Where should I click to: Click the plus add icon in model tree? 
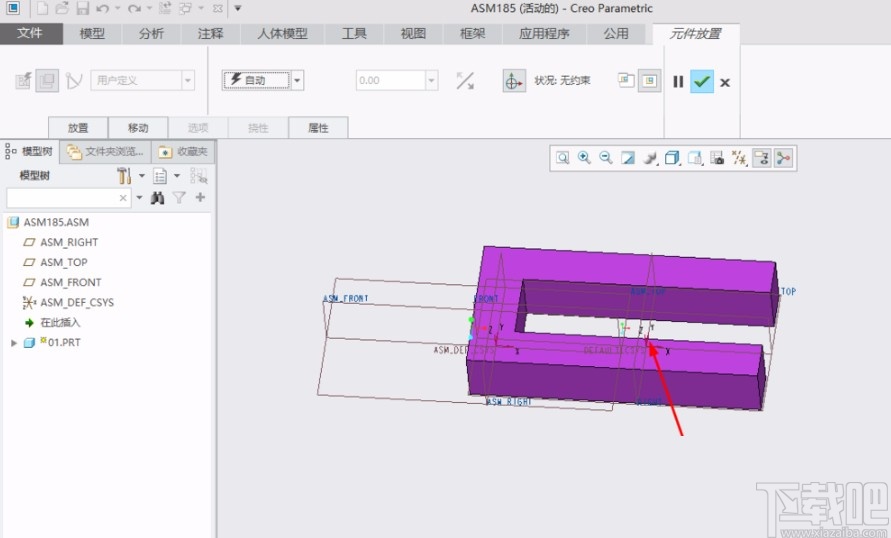coord(200,197)
